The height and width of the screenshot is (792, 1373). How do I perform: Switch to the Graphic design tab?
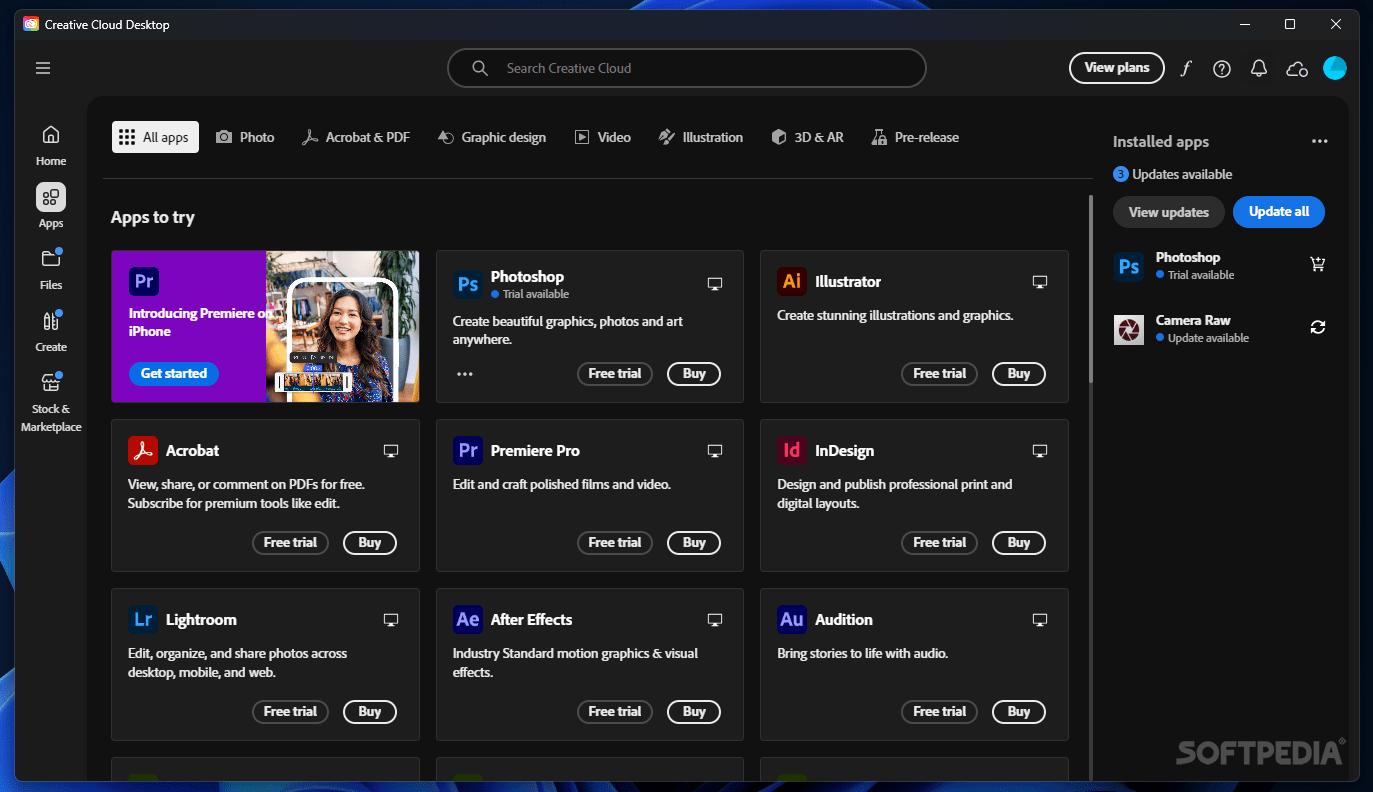pyautogui.click(x=492, y=137)
